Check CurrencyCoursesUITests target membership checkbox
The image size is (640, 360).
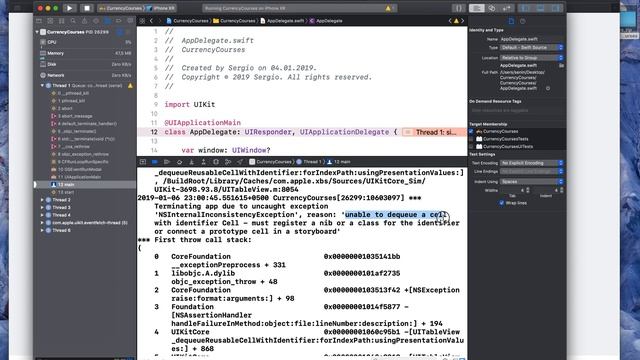click(x=471, y=146)
